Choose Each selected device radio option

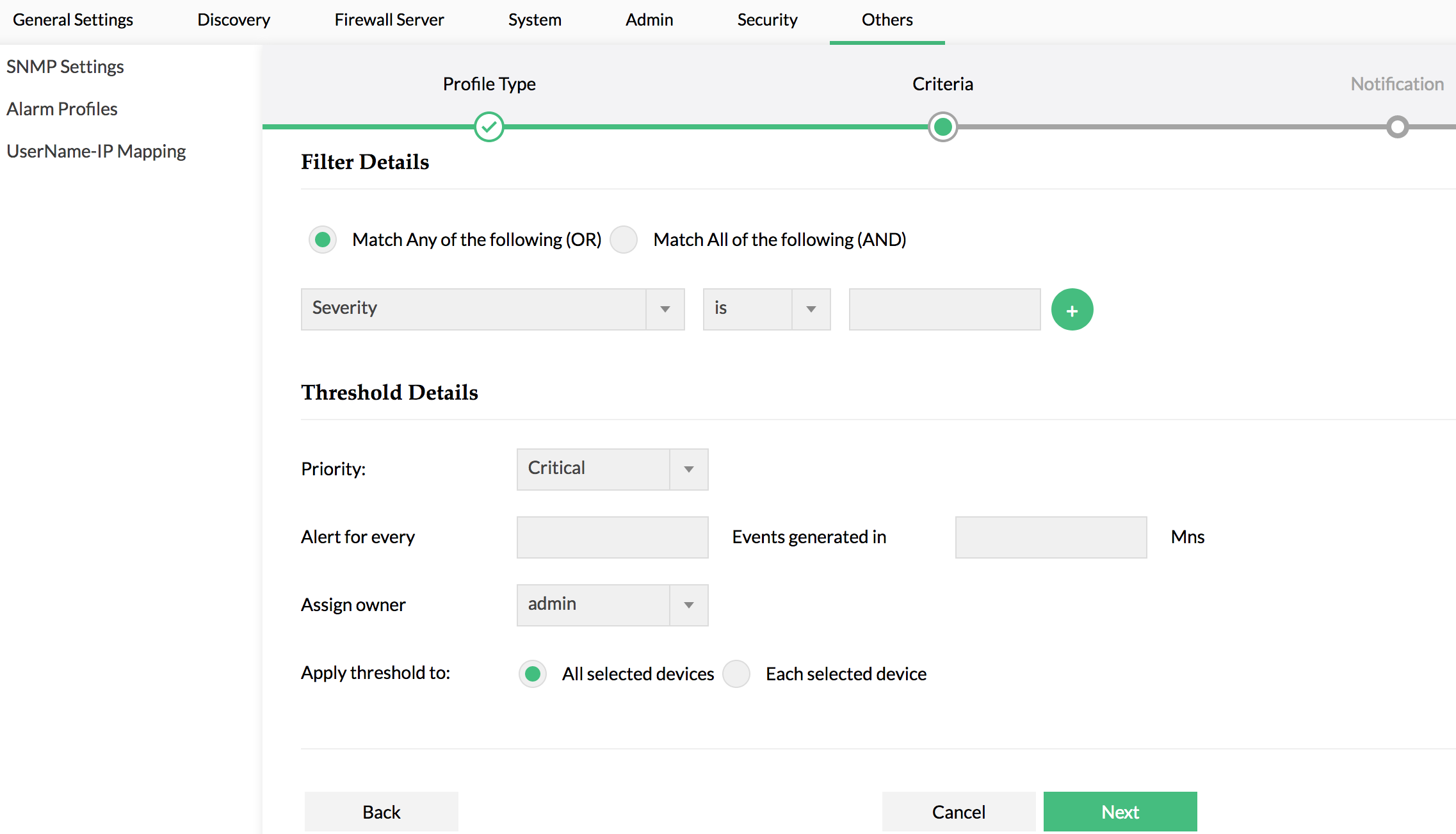(x=736, y=674)
